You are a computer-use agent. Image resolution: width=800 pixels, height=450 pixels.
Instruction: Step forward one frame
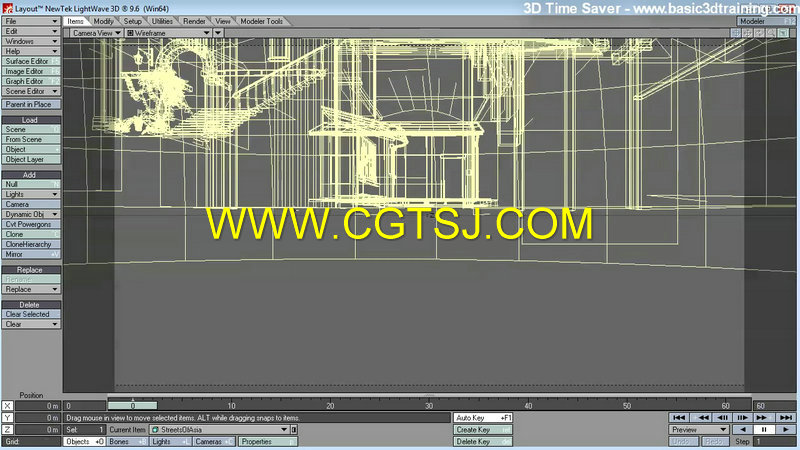(742, 417)
